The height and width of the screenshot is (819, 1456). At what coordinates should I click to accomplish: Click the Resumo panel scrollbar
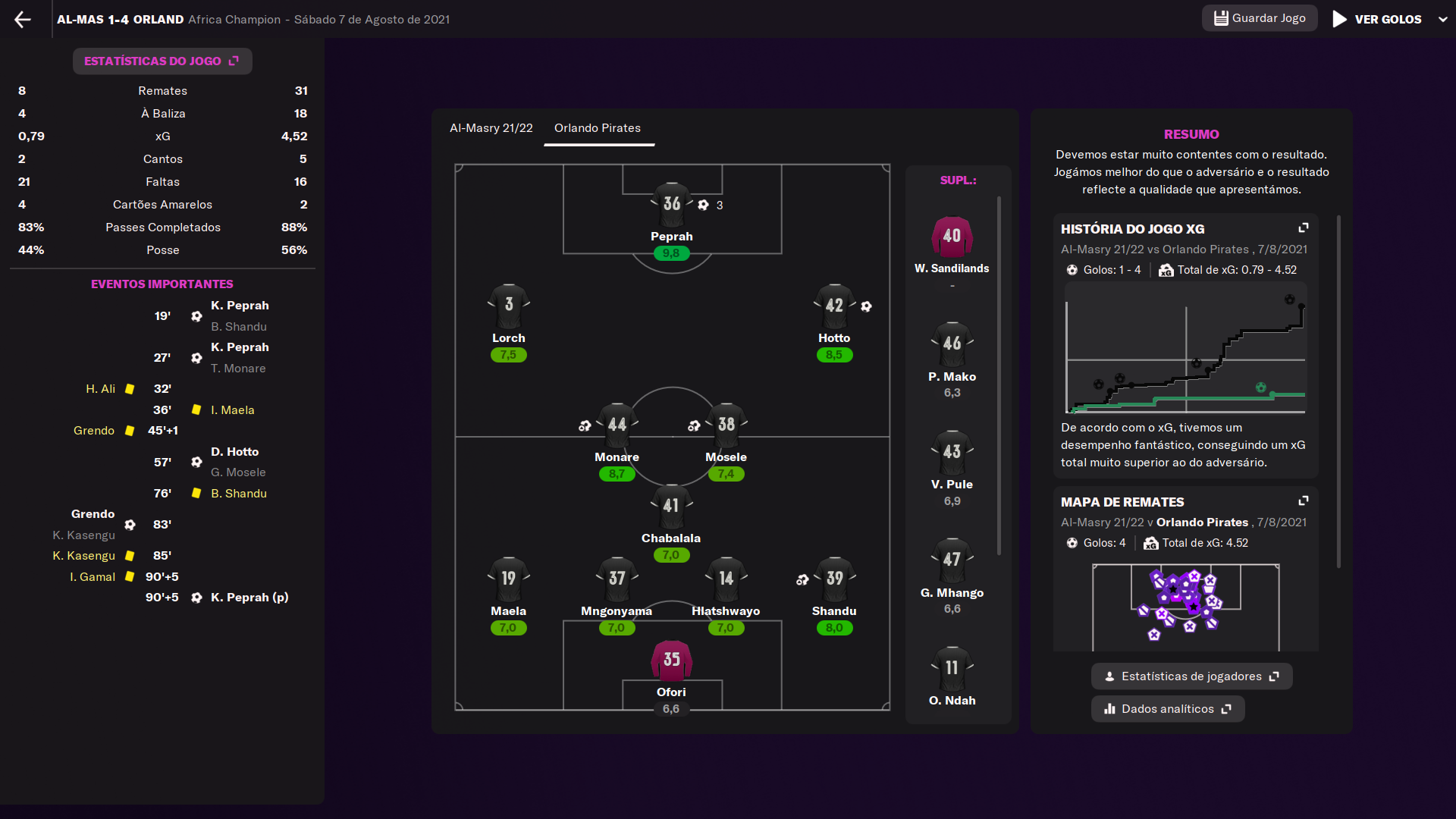point(1339,391)
